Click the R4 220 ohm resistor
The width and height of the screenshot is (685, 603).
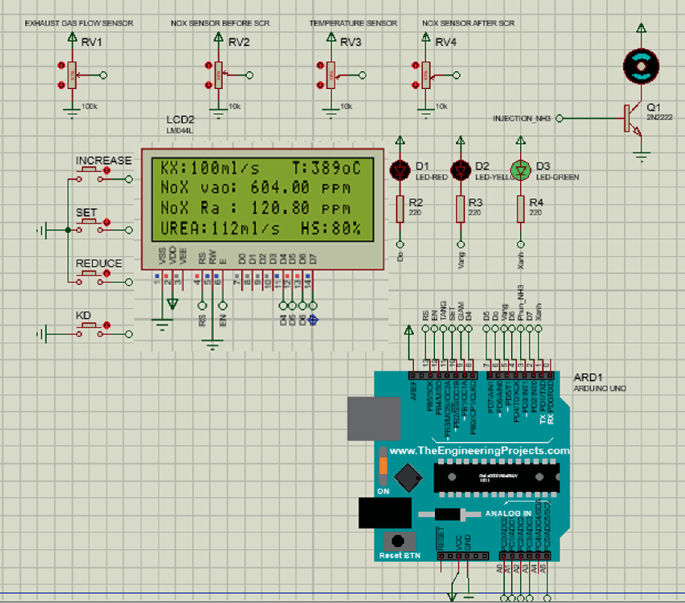[519, 208]
